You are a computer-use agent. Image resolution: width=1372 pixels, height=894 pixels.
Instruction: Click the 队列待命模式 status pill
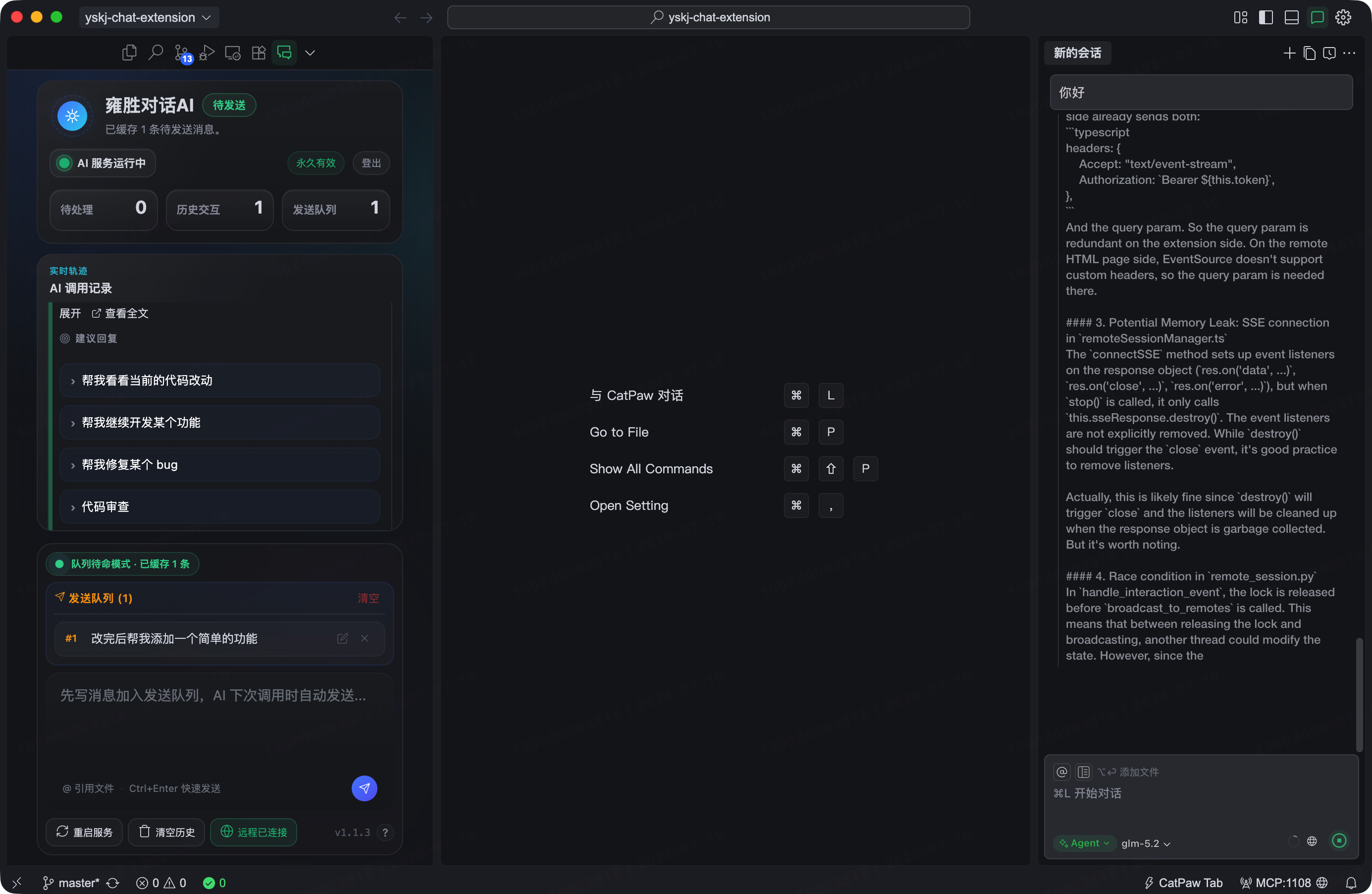point(123,563)
